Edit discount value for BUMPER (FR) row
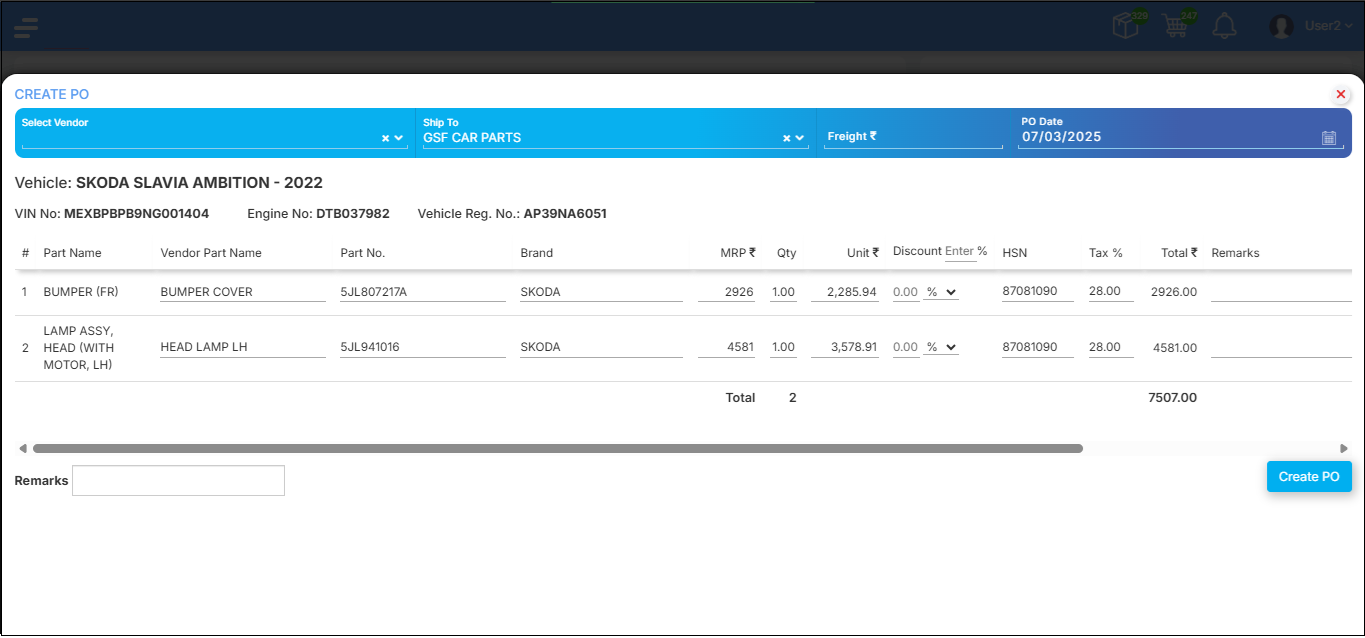This screenshot has height=638, width=1365. coord(906,292)
